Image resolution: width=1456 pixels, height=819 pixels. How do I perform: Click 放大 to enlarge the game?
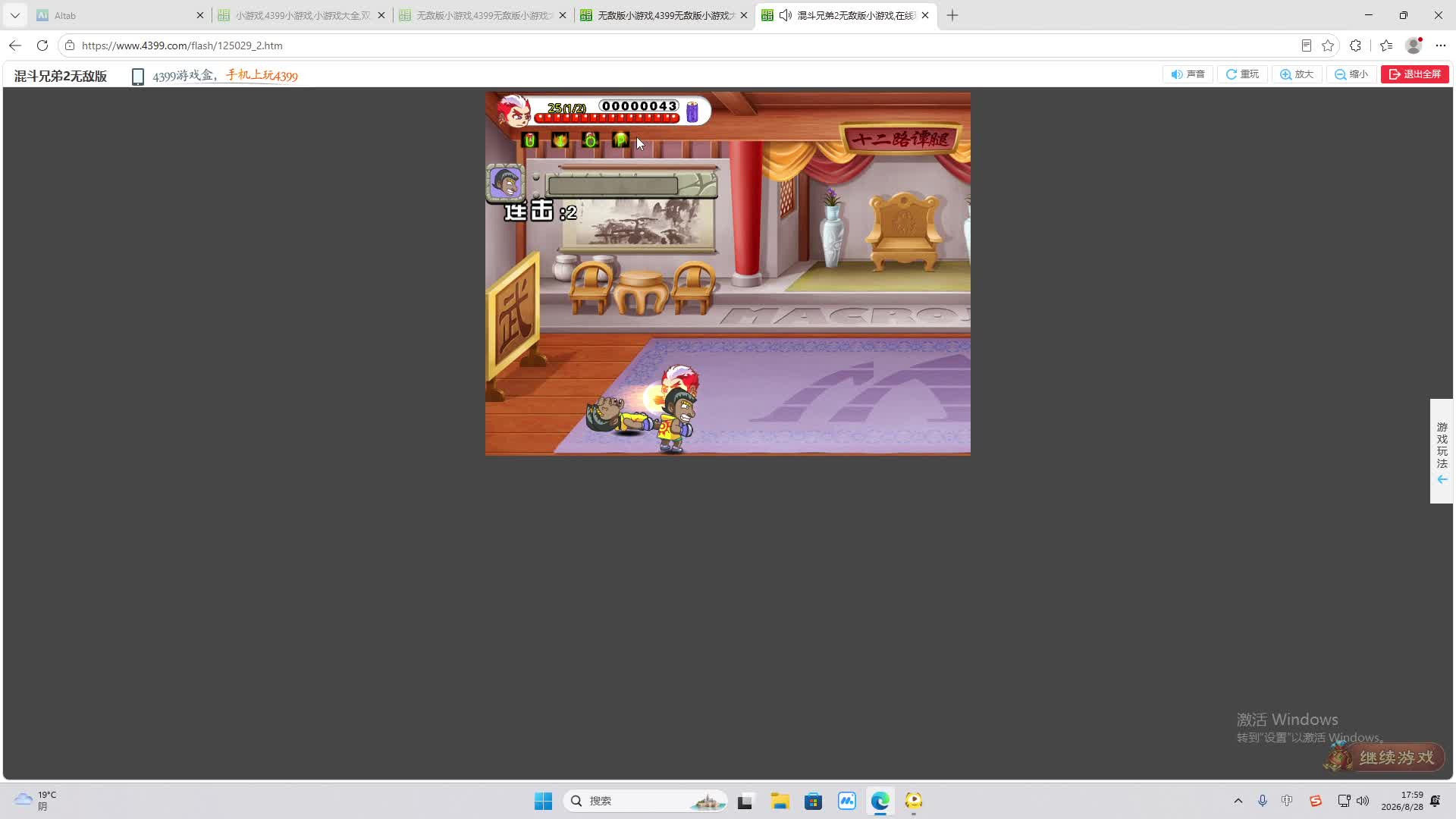[x=1297, y=74]
